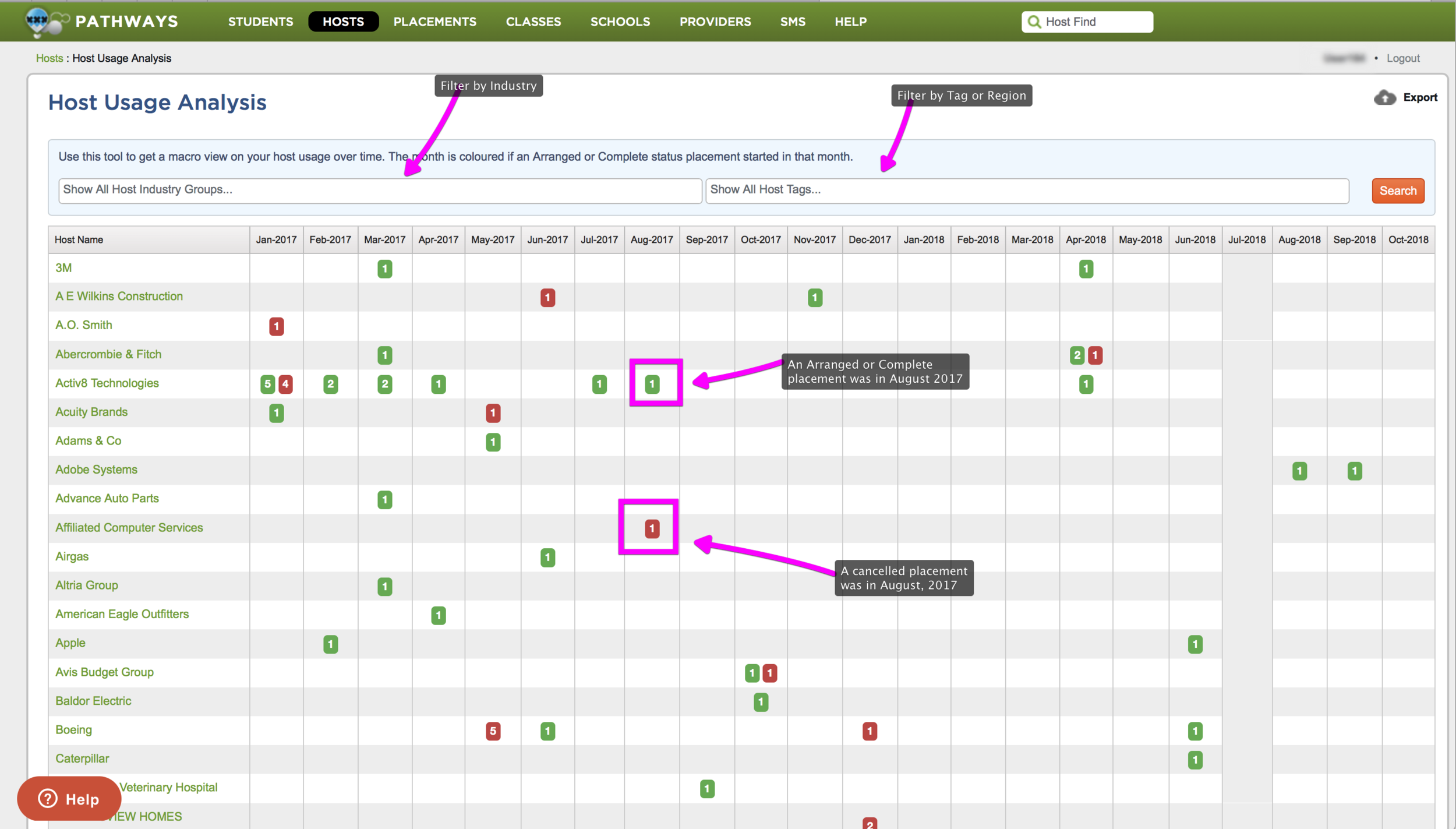This screenshot has height=829, width=1456.
Task: Click Avis Budget Group green badge Oct-2017
Action: [x=752, y=673]
